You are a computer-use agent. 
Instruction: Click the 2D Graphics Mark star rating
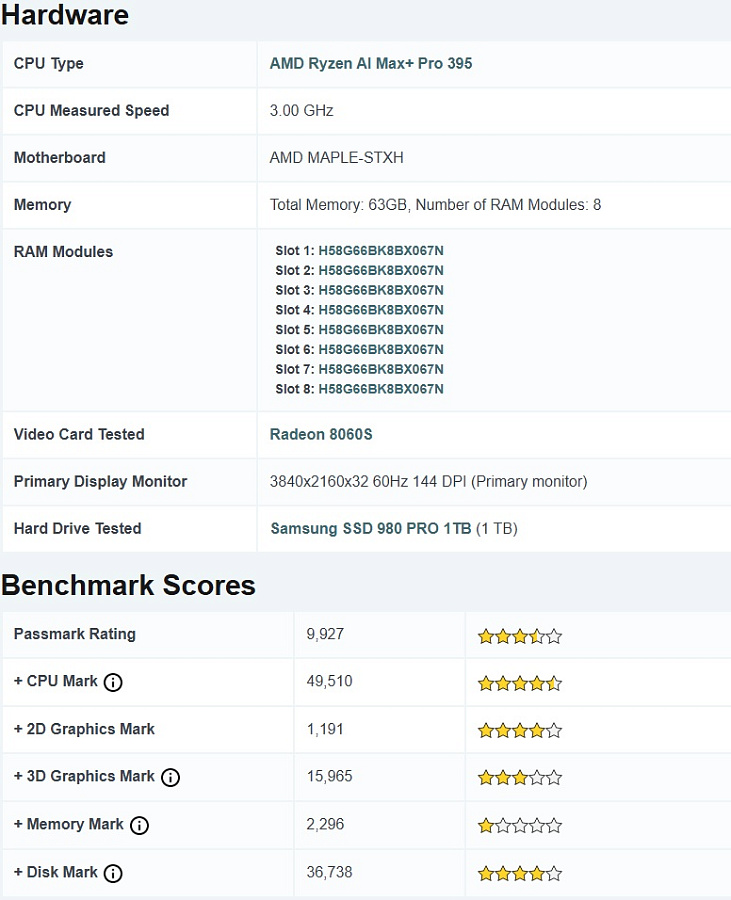click(x=520, y=731)
